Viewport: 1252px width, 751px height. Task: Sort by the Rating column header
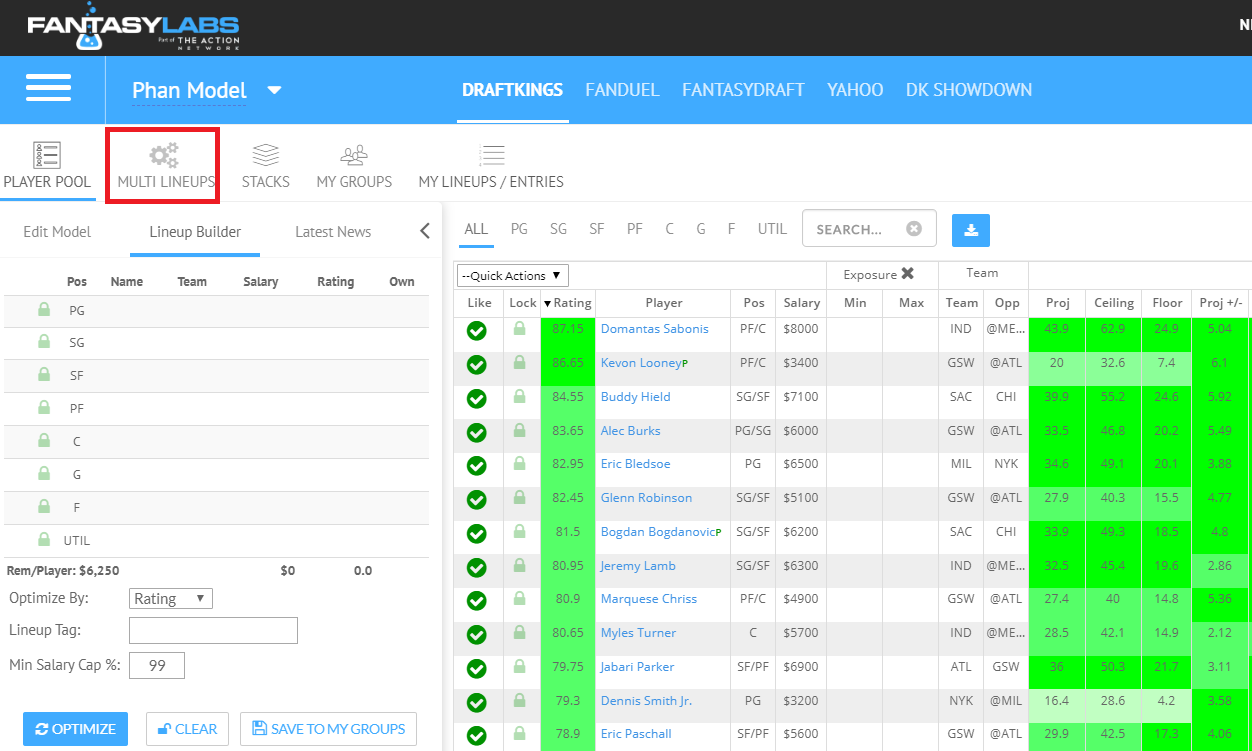[567, 302]
